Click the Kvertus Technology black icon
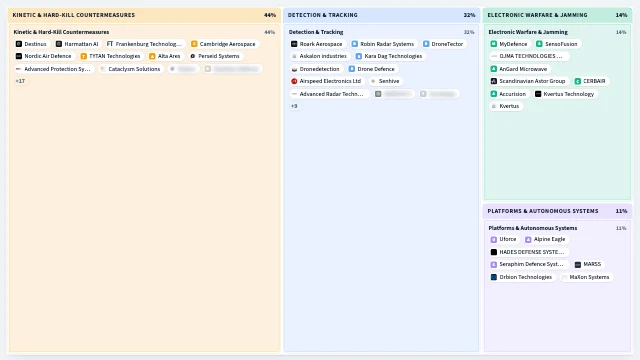This screenshot has width=640, height=360. click(538, 94)
